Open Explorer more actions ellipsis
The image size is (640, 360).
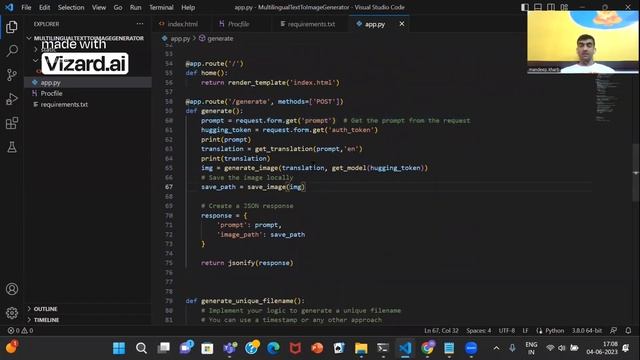tap(140, 24)
